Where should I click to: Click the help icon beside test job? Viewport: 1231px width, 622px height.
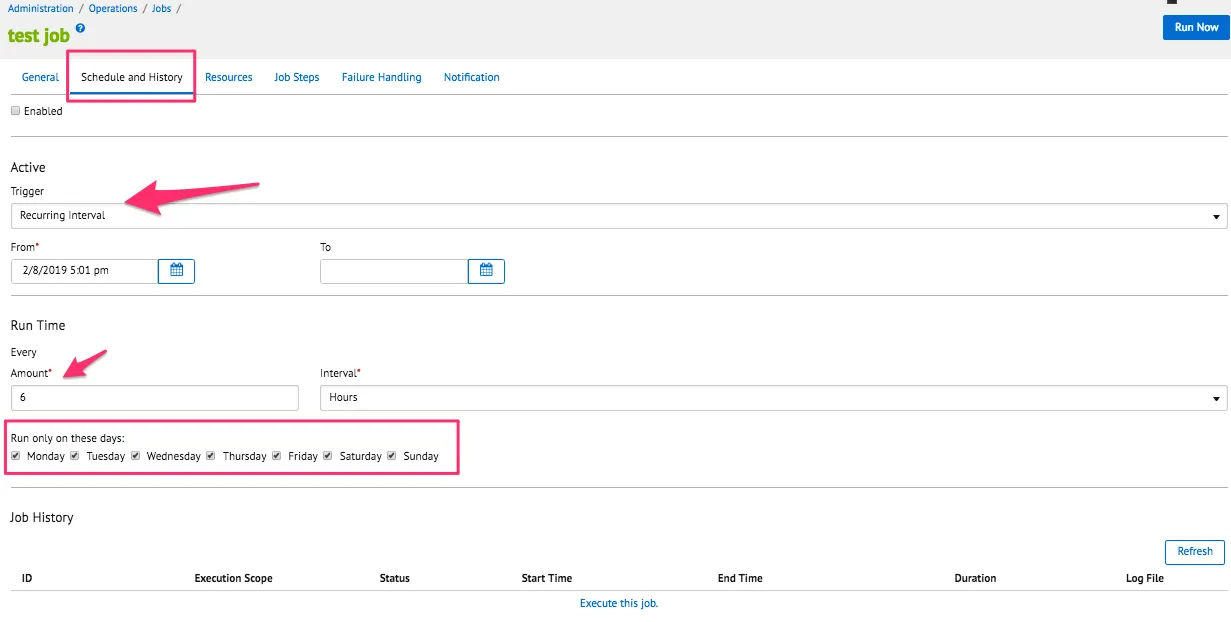(80, 29)
